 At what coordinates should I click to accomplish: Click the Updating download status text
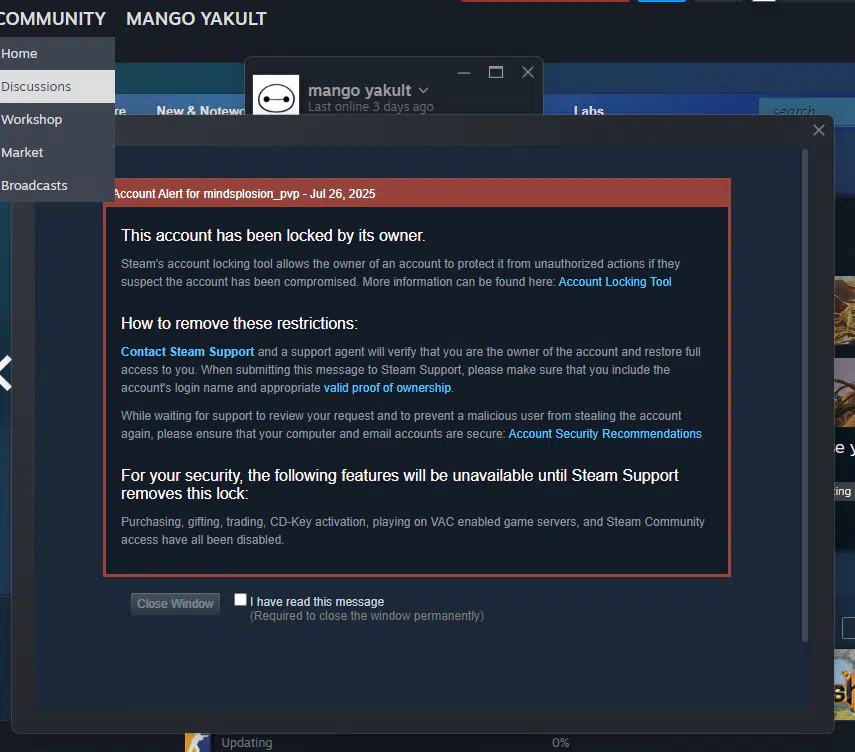[247, 742]
